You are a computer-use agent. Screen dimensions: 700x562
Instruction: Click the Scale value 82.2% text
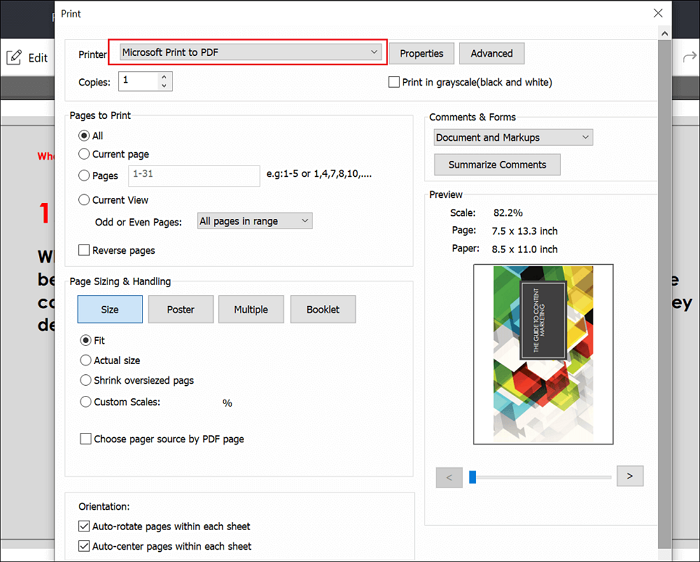(508, 213)
